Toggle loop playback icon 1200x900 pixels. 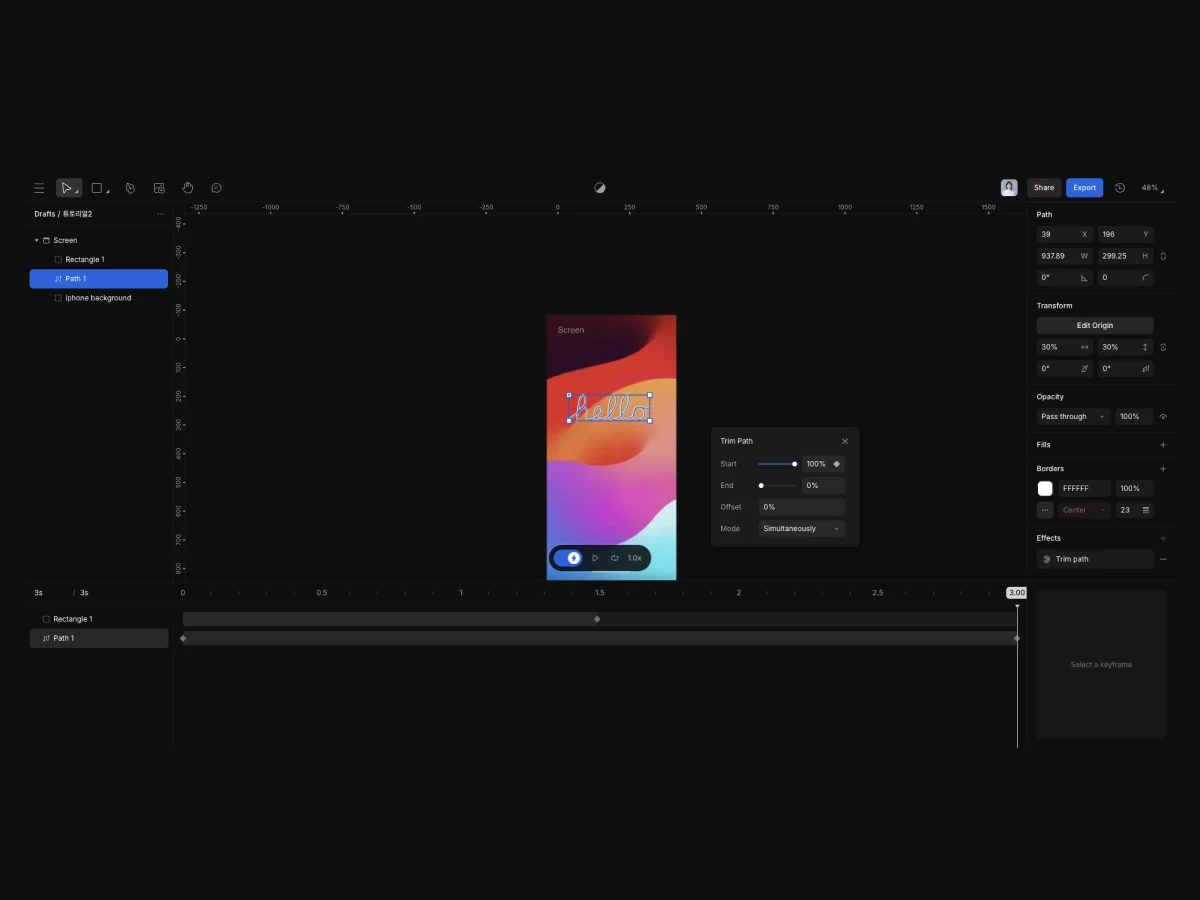point(615,558)
